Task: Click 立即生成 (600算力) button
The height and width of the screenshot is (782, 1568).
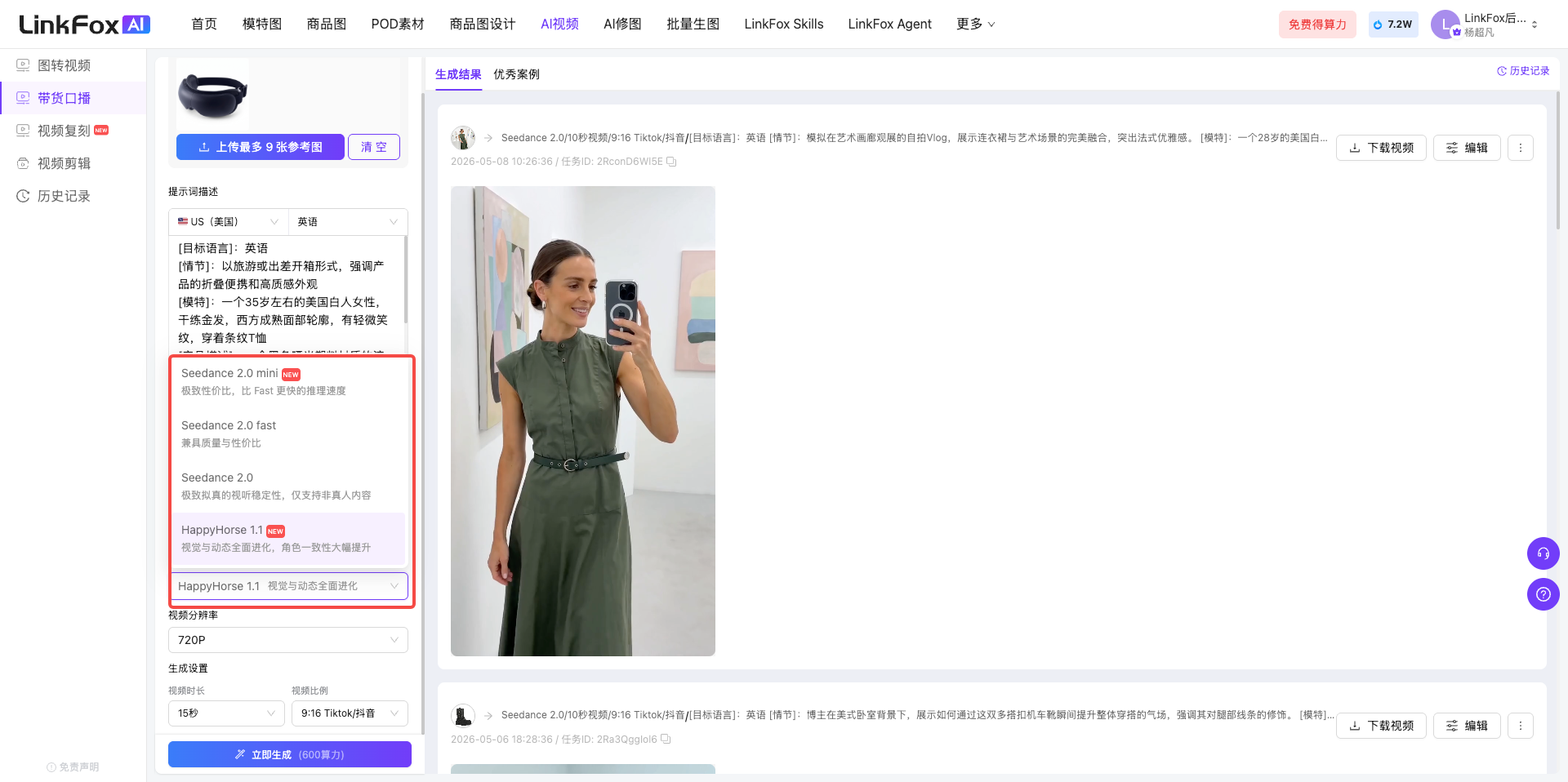Action: (x=290, y=754)
